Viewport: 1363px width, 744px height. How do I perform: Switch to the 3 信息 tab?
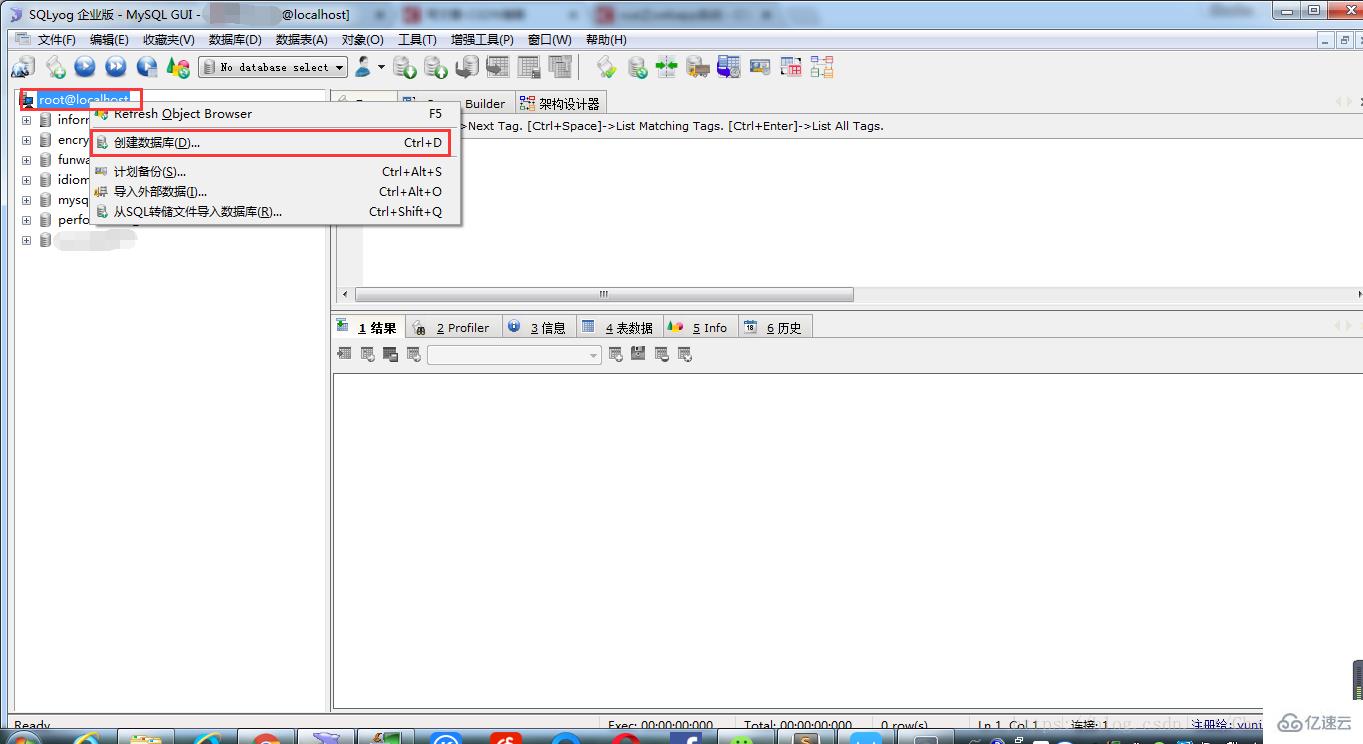[x=538, y=327]
